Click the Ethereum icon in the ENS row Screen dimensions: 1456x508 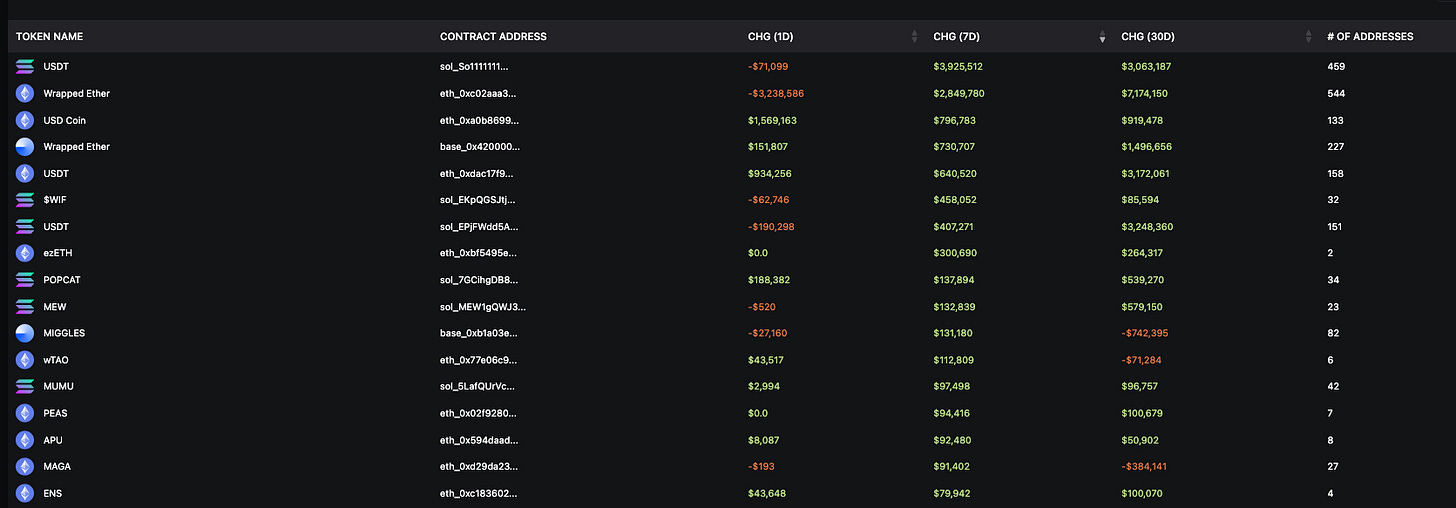point(25,493)
